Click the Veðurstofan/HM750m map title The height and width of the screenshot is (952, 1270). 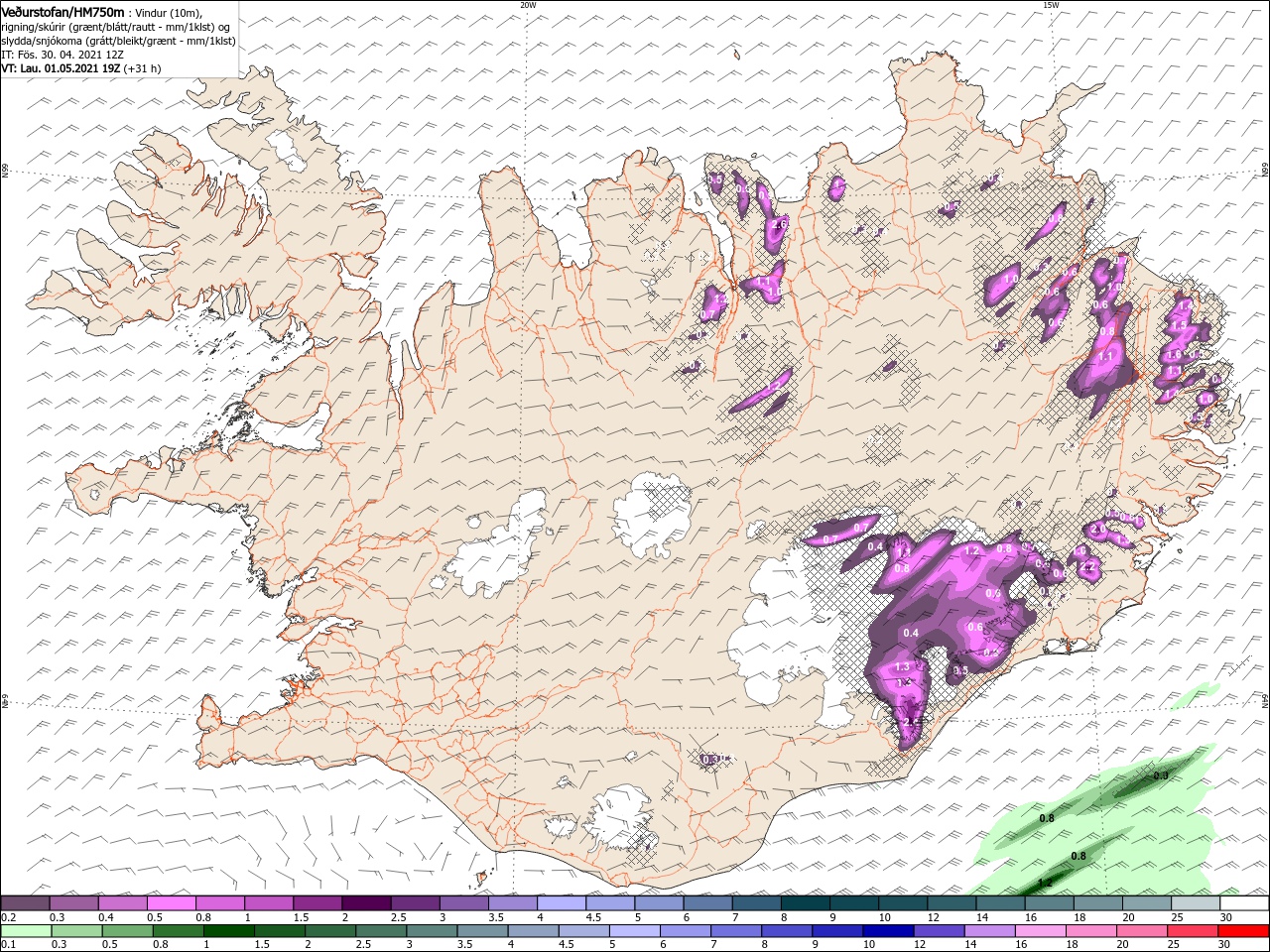coord(63,11)
